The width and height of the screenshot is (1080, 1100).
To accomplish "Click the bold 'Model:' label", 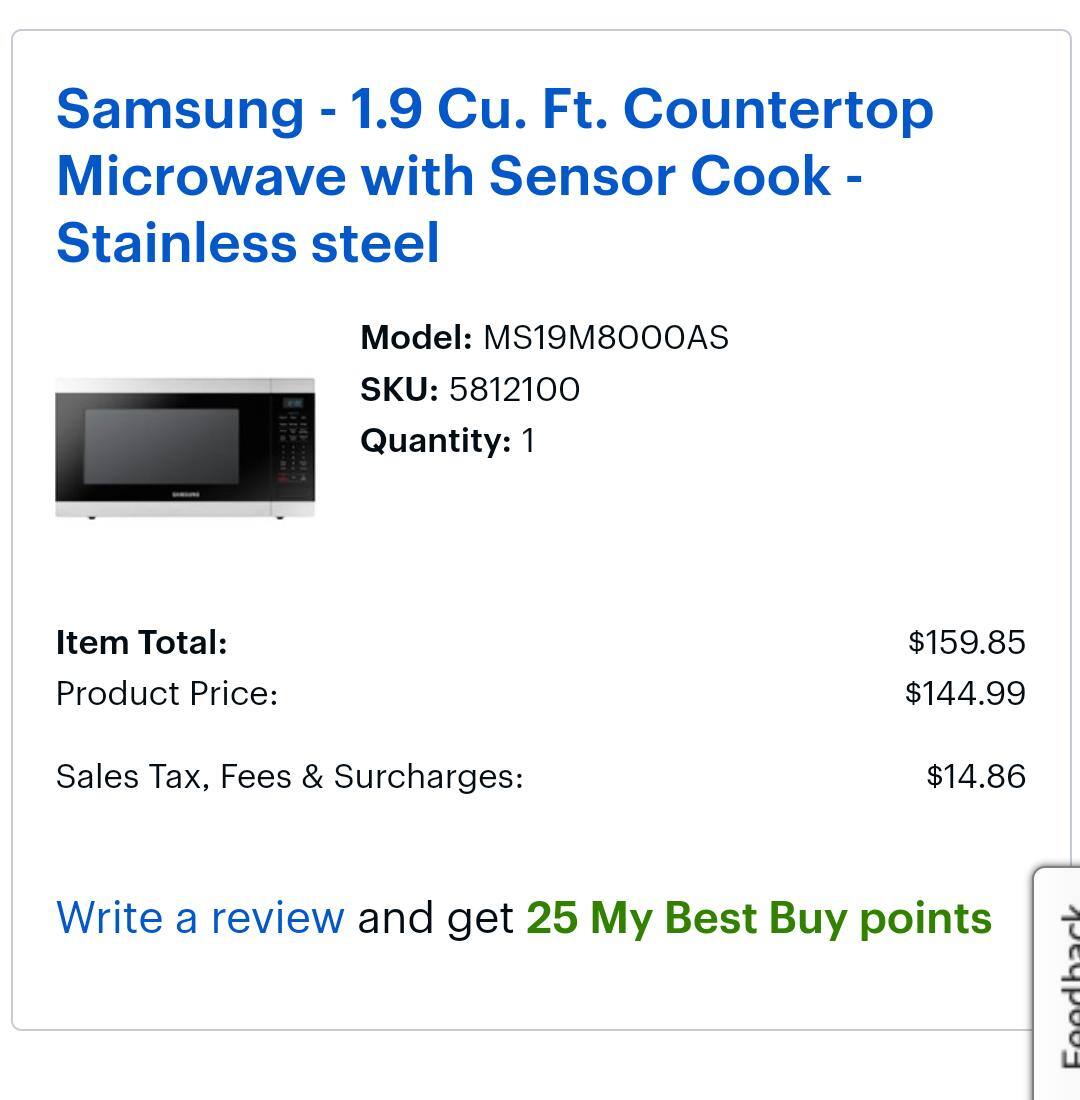I will [416, 338].
